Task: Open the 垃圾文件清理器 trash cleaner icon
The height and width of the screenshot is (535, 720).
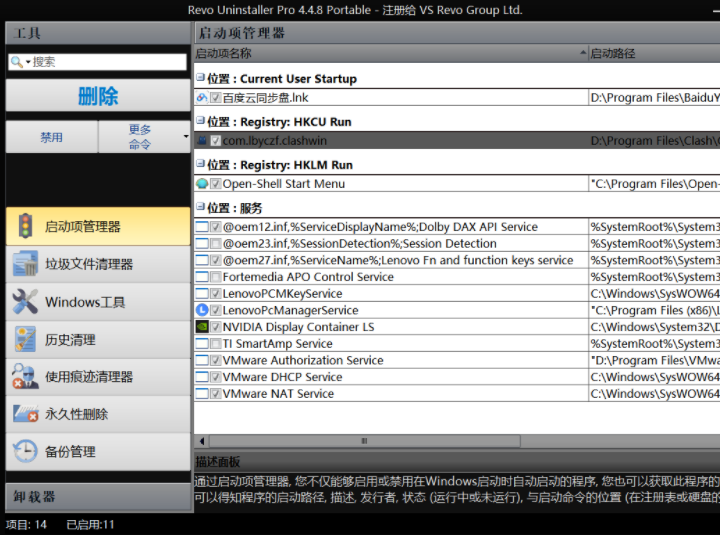Action: (25, 264)
